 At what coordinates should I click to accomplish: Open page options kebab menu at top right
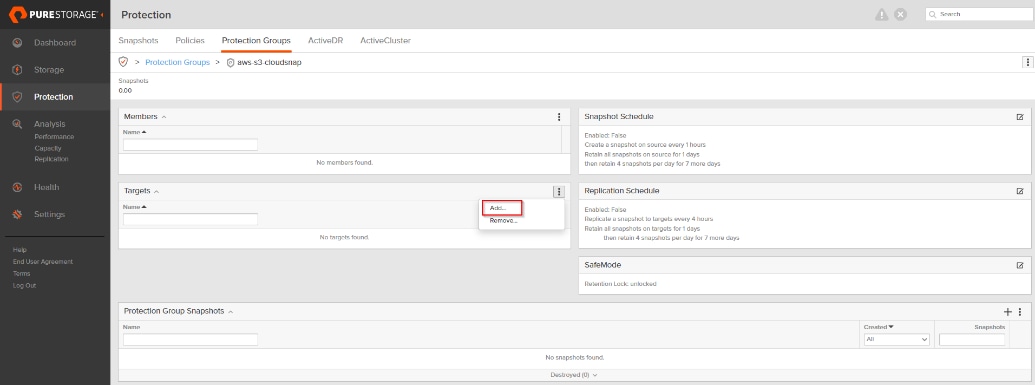click(1027, 62)
